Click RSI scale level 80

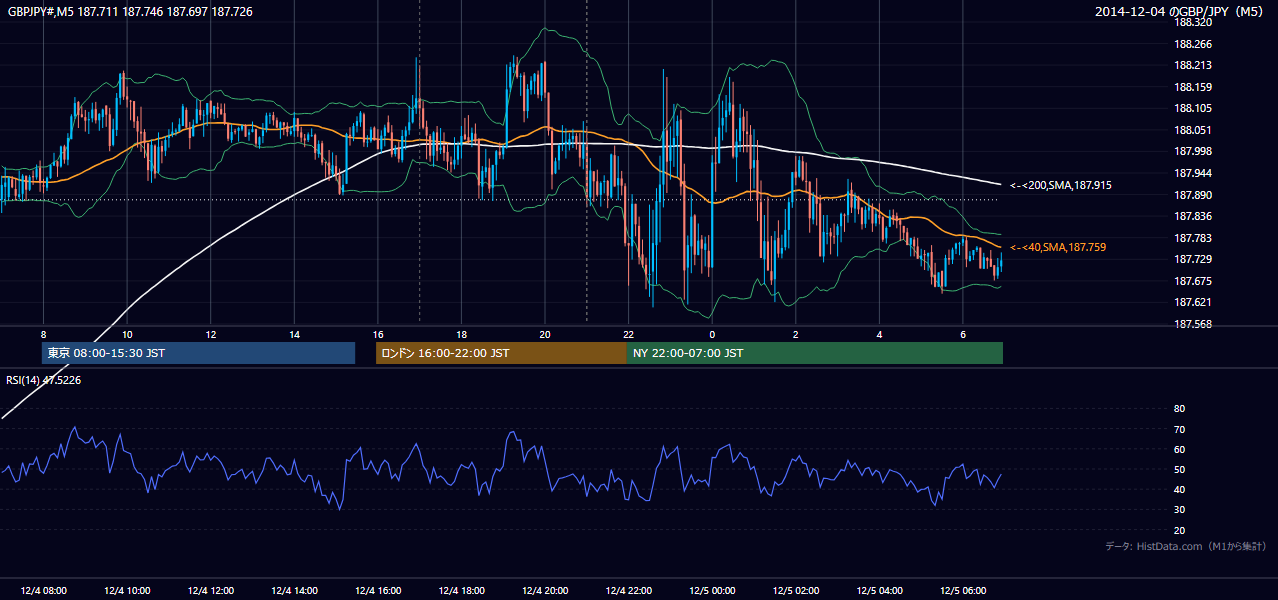point(1179,409)
